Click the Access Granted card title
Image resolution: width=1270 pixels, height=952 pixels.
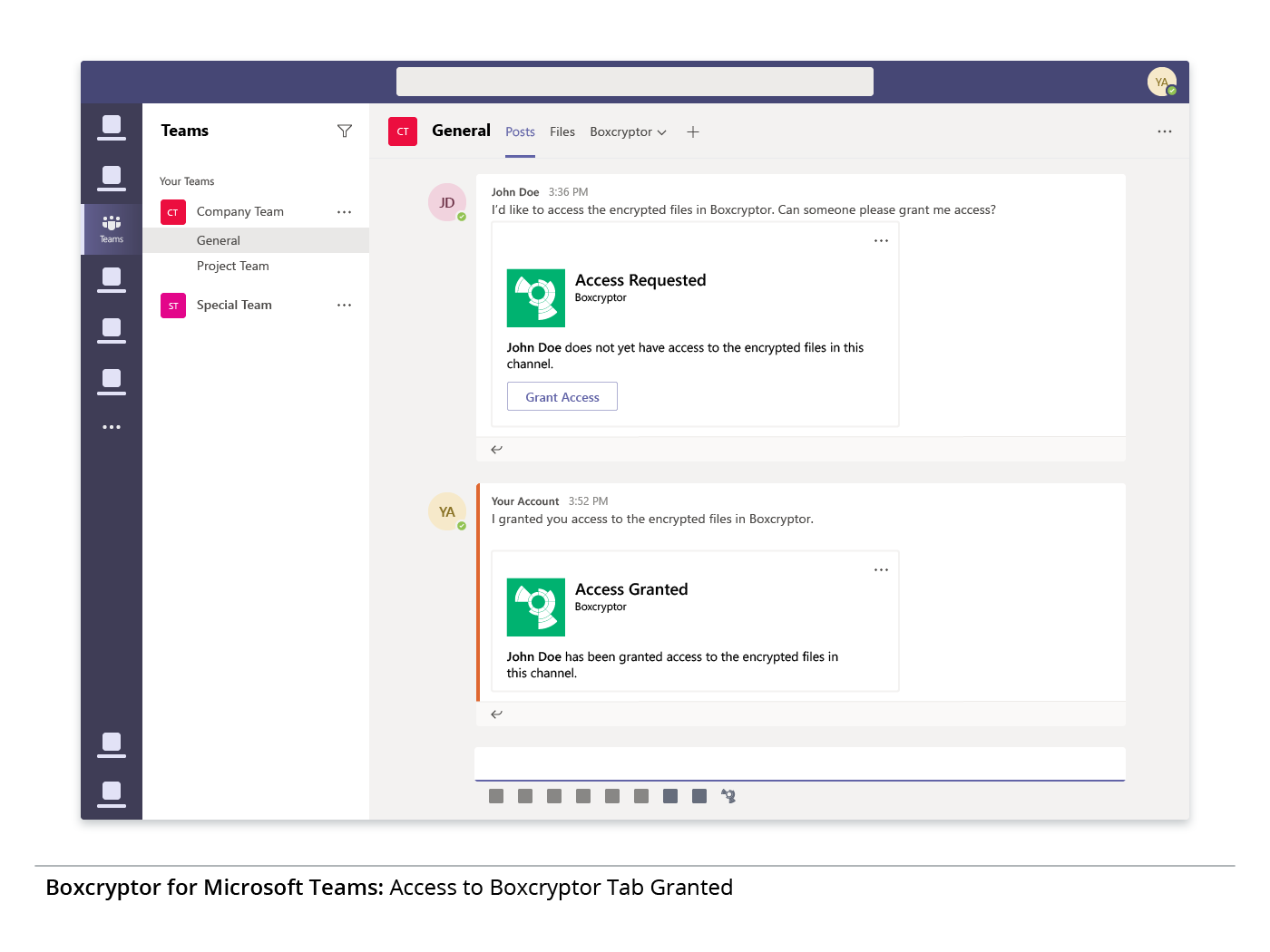tap(631, 589)
